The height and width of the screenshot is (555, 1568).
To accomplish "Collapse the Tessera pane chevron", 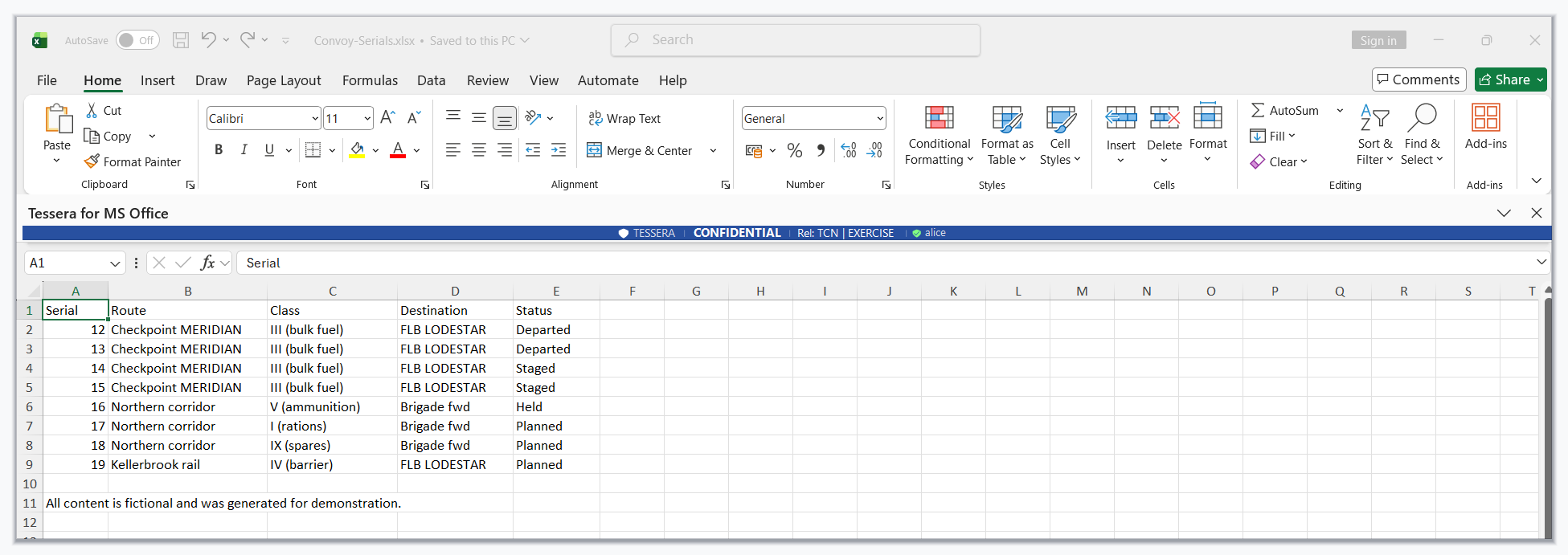I will point(1504,213).
